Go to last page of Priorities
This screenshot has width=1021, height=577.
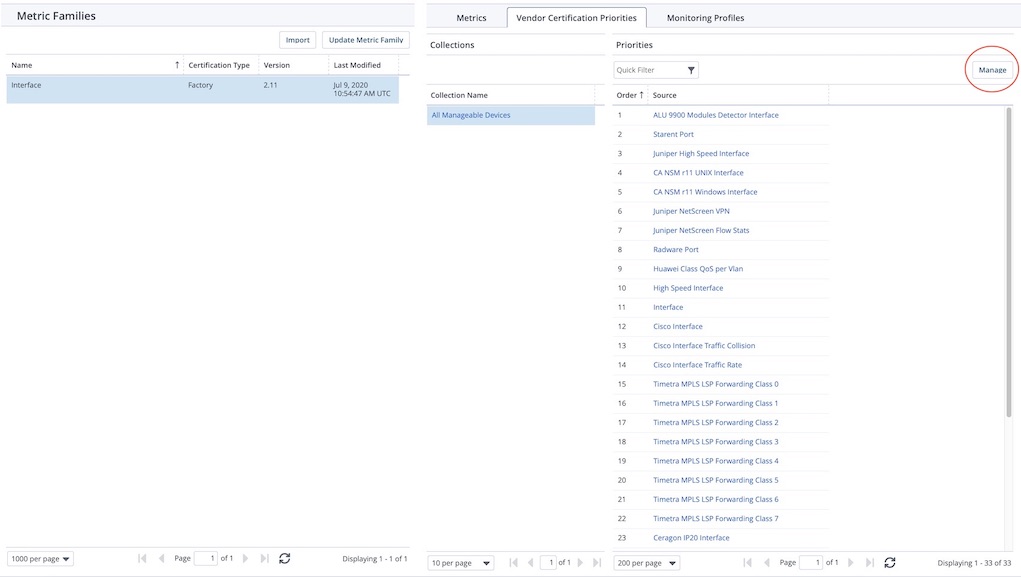click(x=868, y=563)
